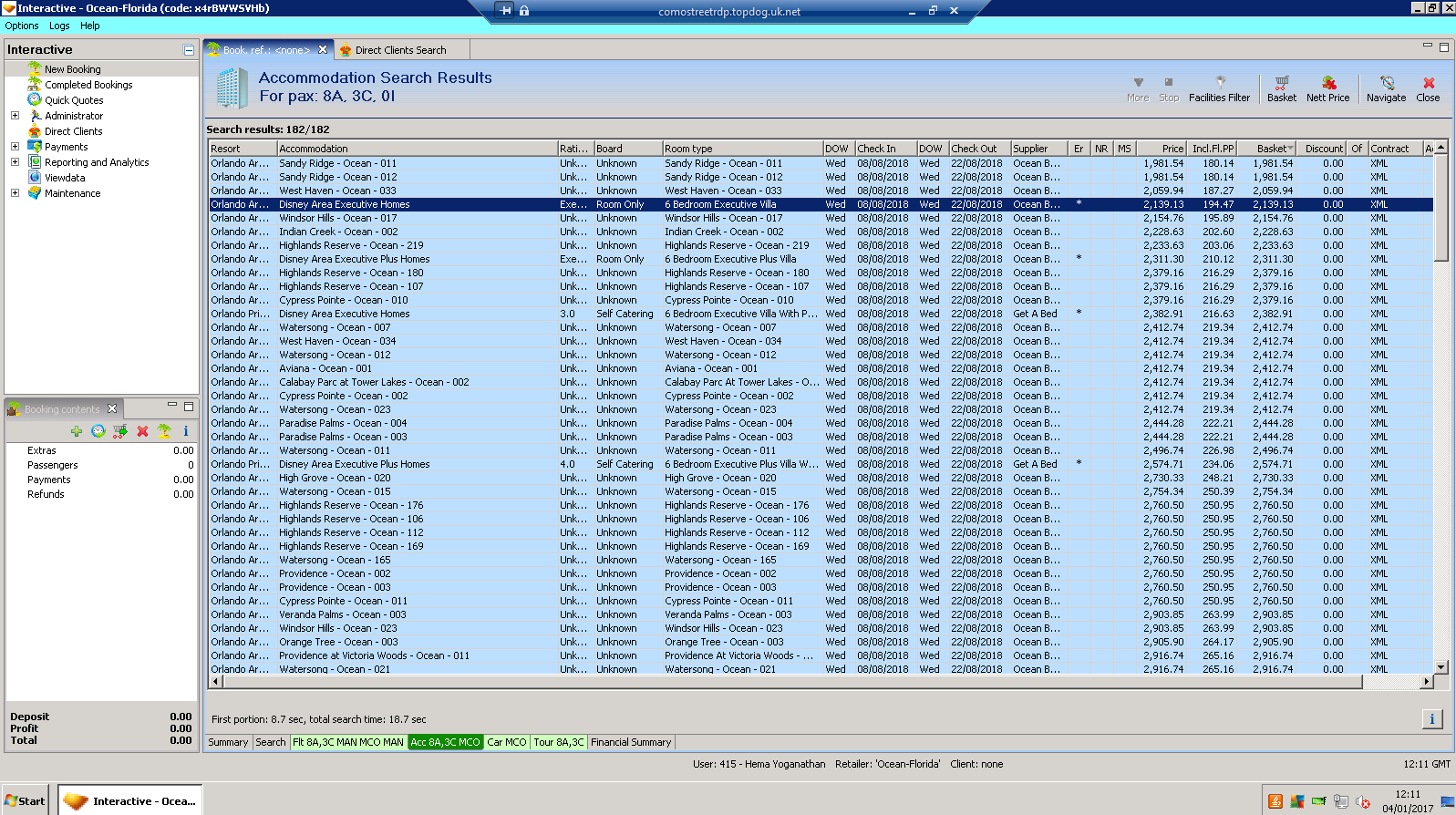1456x815 pixels.
Task: Click palm tree icon in Booking contents toolbar
Action: 164,431
